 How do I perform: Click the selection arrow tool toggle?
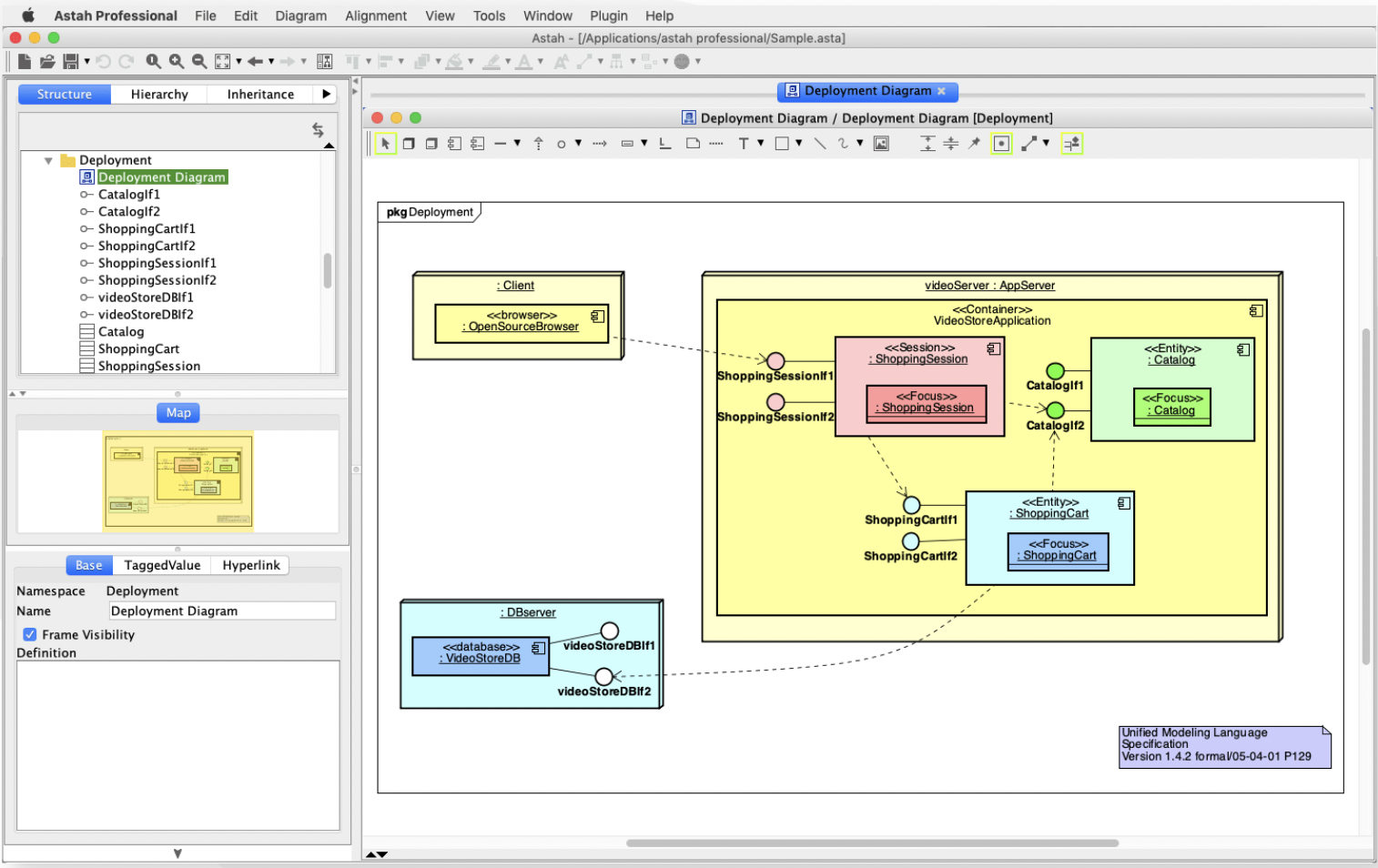[x=386, y=143]
